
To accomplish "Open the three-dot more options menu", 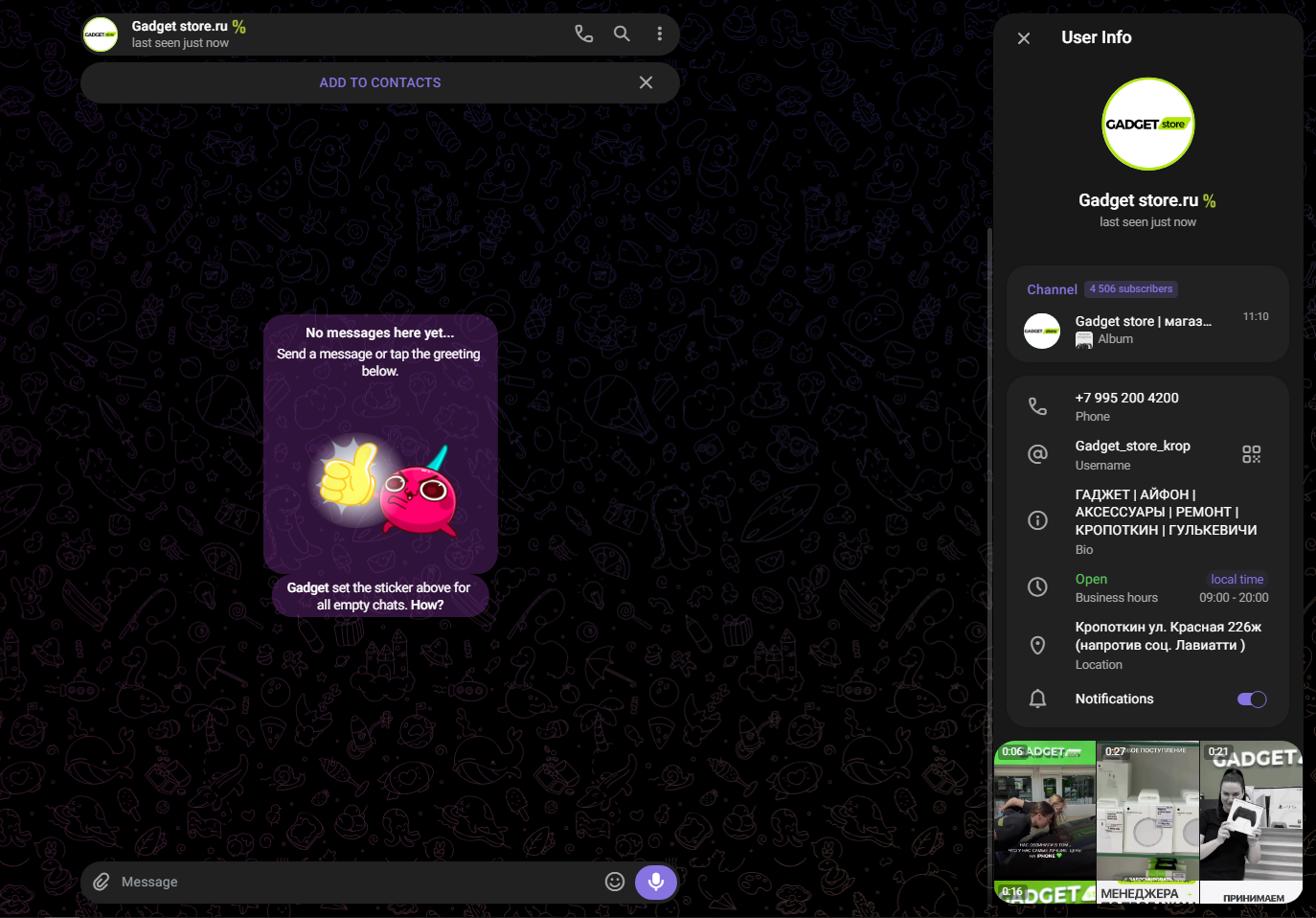I will coord(660,34).
